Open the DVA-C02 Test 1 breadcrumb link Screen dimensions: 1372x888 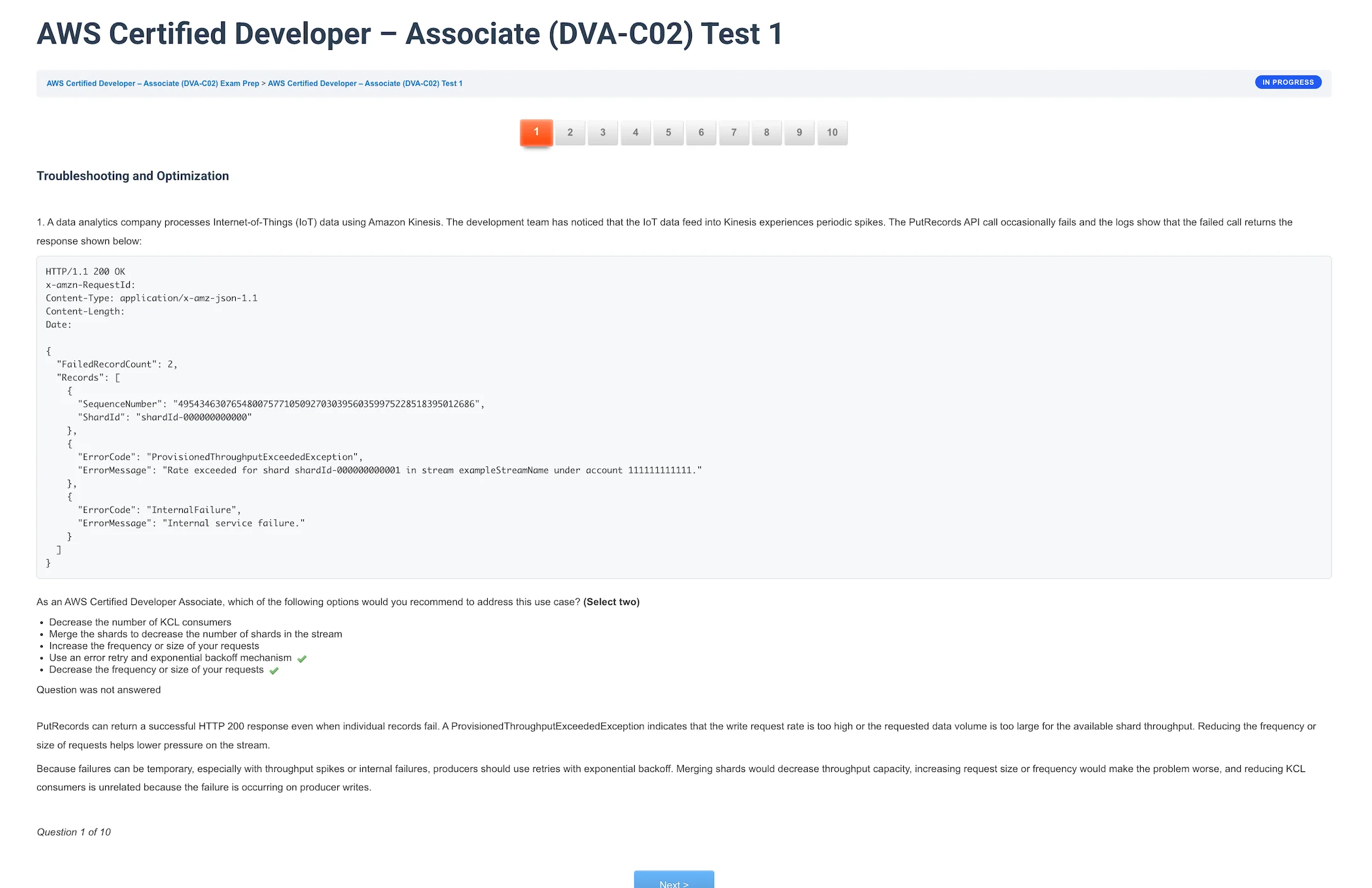[365, 83]
